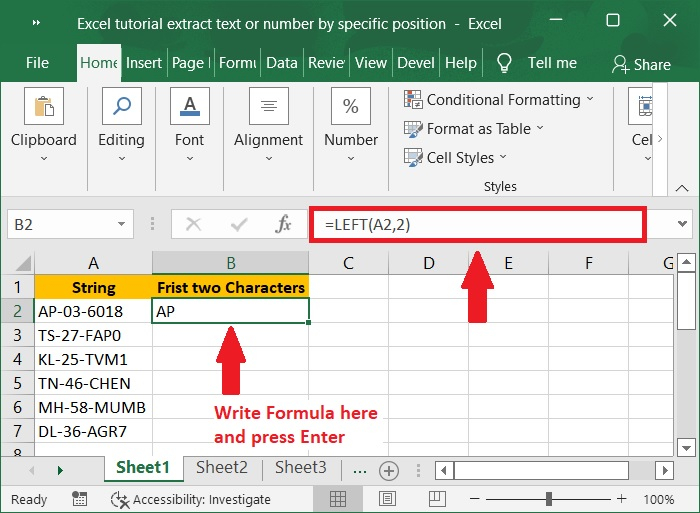Screen dimensions: 700x513
Task: Click the macro recording status icon
Action: 79,499
